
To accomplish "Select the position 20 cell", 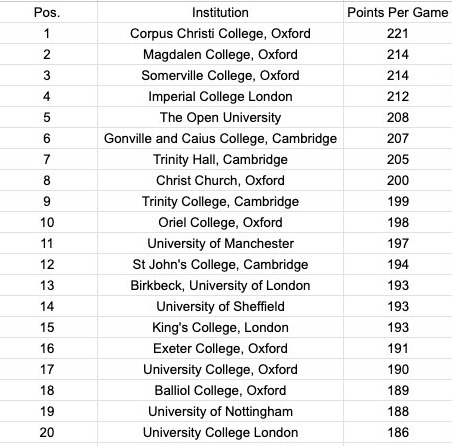I will (47, 432).
